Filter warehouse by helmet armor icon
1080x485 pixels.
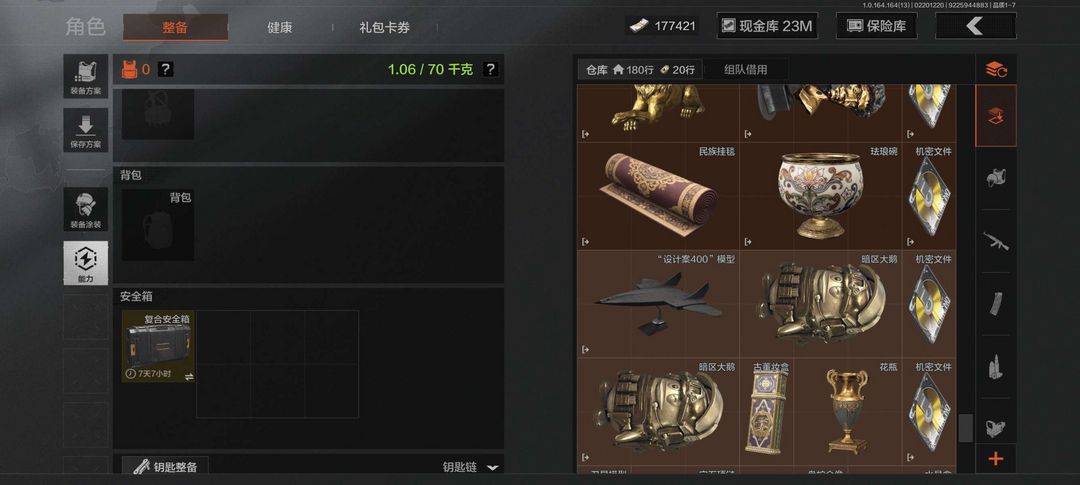[x=996, y=178]
